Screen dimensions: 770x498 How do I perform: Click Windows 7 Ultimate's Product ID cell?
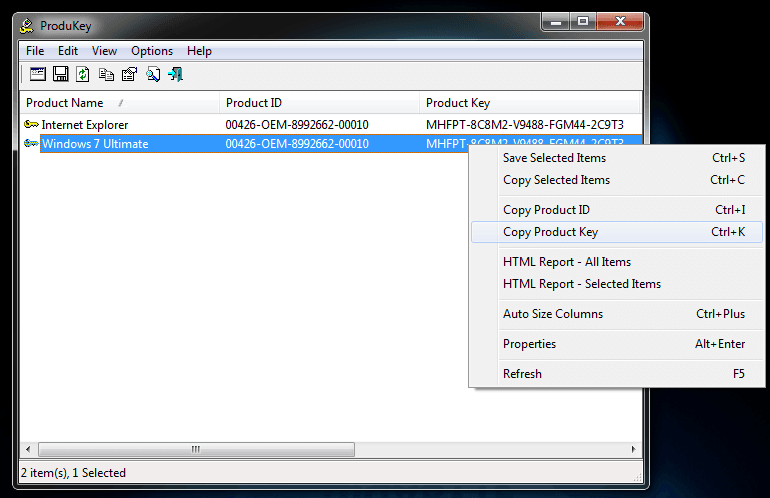297,144
